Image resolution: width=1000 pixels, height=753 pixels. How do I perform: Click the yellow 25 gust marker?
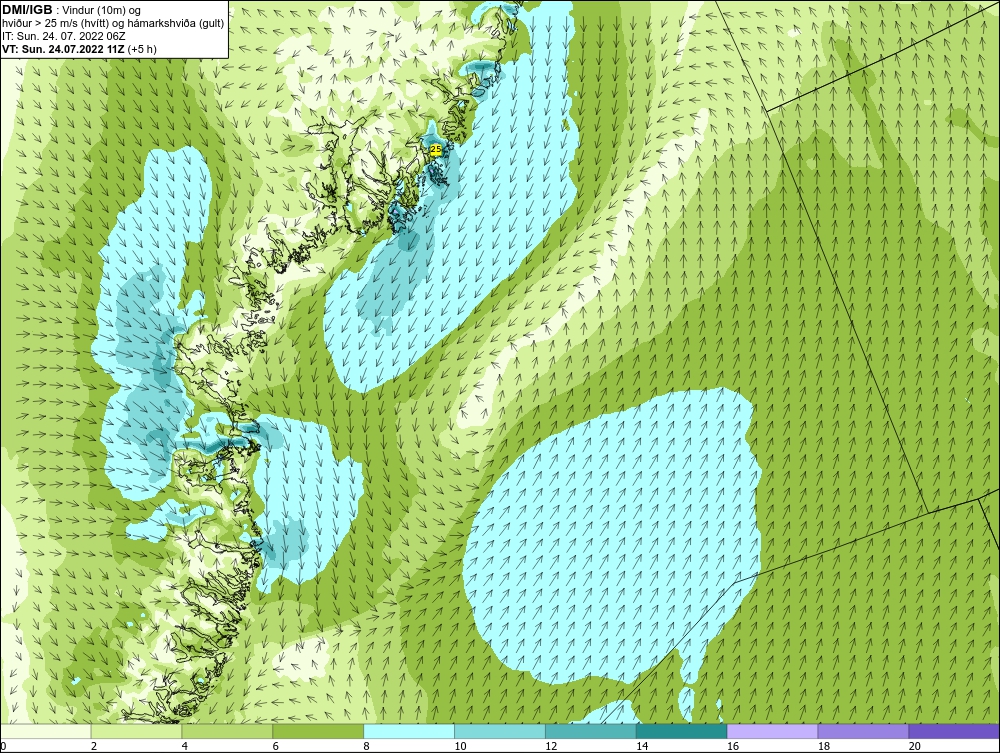pyautogui.click(x=436, y=149)
